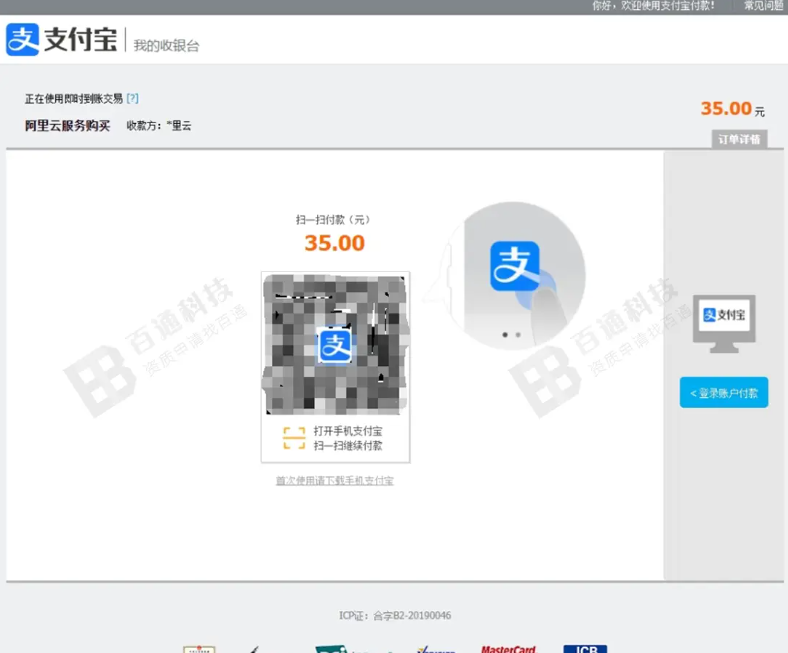Image resolution: width=788 pixels, height=653 pixels.
Task: Select the second carousel dot under the illustration
Action: point(518,335)
